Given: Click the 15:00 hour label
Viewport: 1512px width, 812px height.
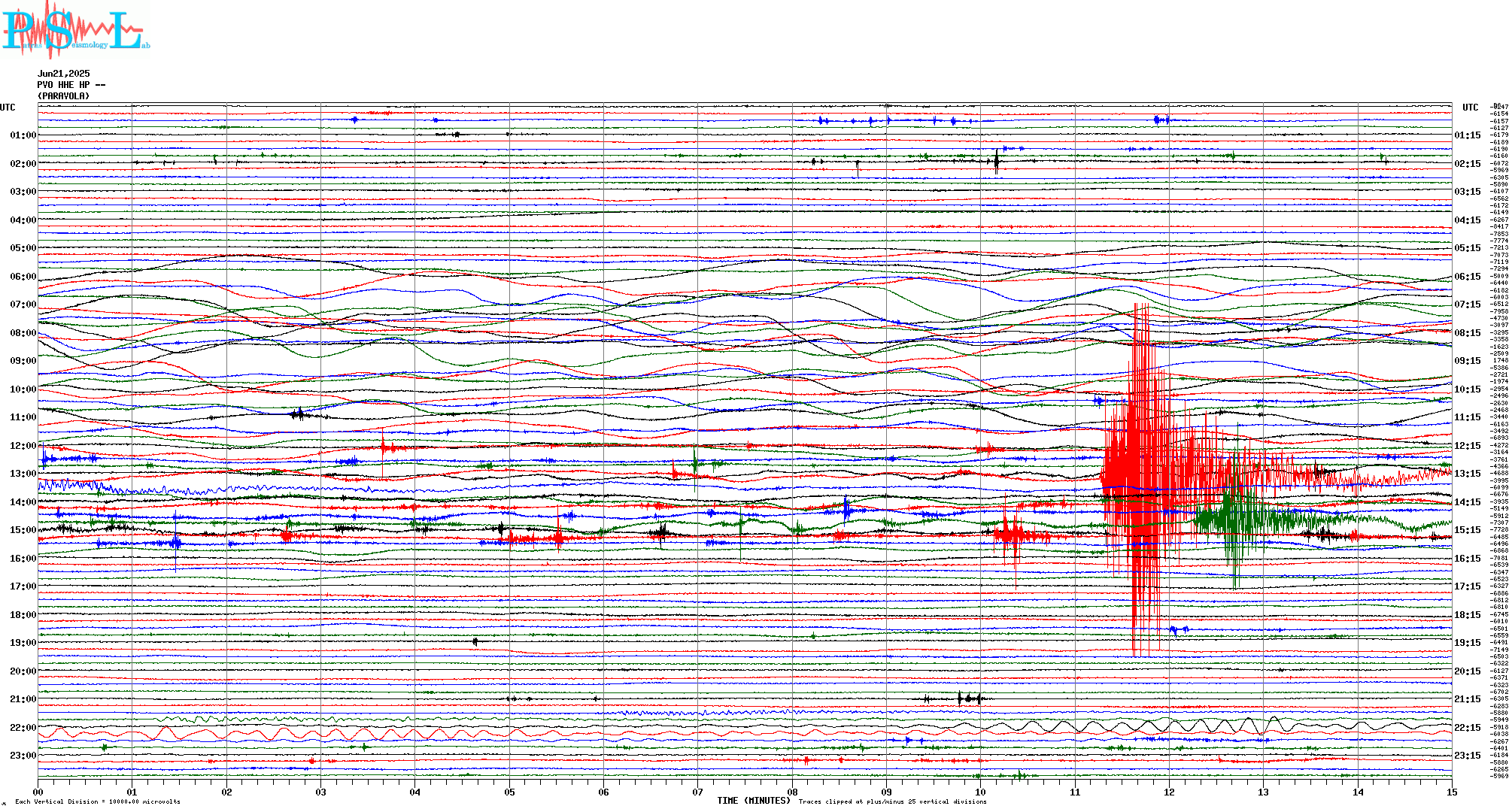Looking at the screenshot, I should pyautogui.click(x=23, y=530).
